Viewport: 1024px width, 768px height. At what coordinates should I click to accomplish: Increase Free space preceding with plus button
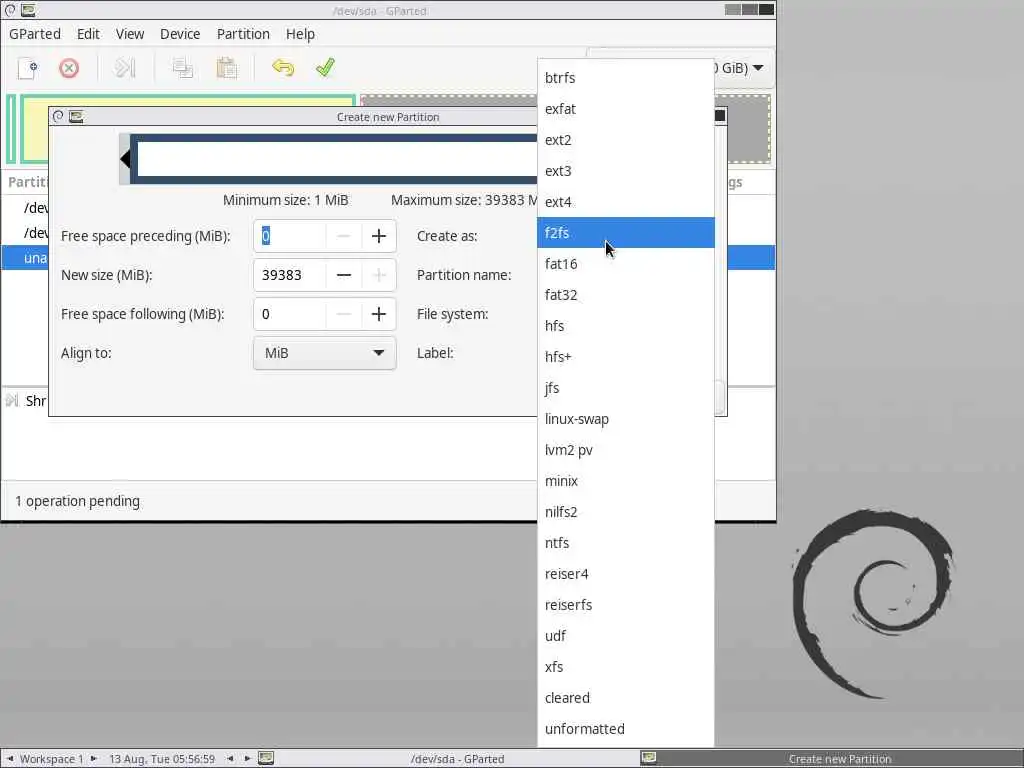tap(379, 236)
